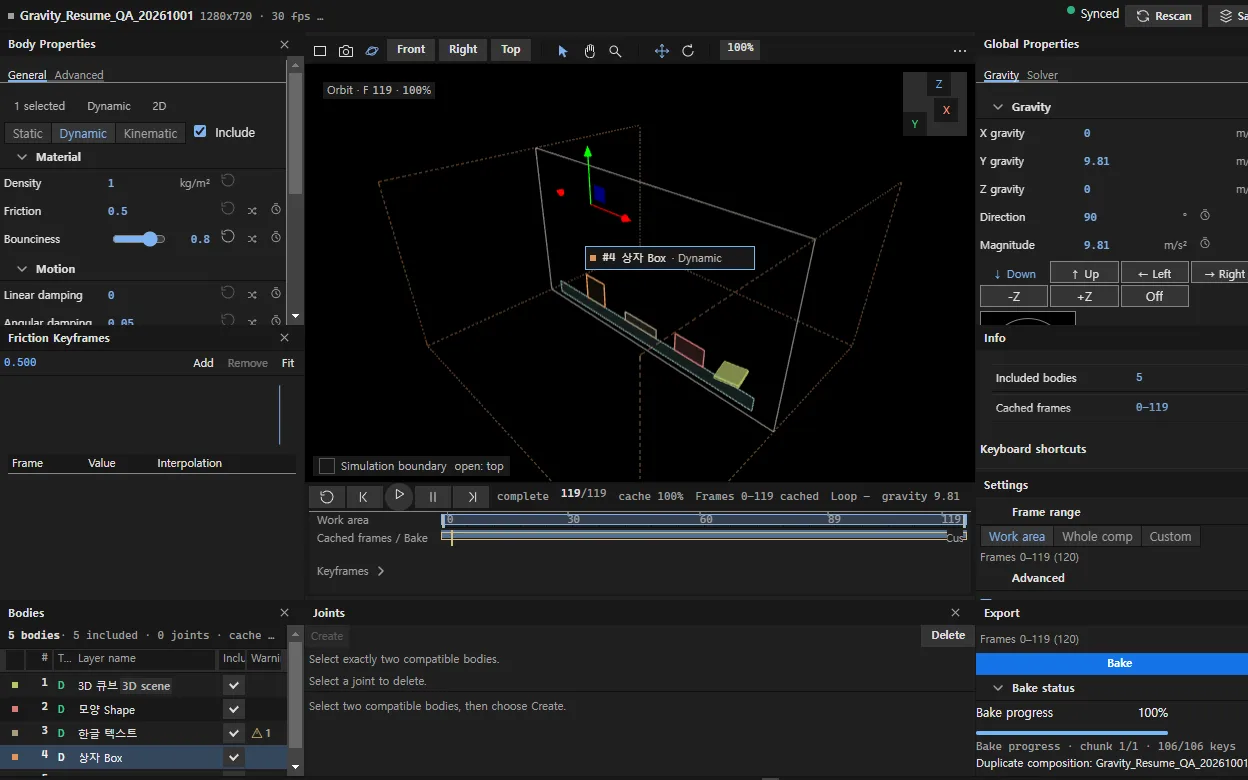Reset the Friction value
The image size is (1248, 780).
(228, 209)
